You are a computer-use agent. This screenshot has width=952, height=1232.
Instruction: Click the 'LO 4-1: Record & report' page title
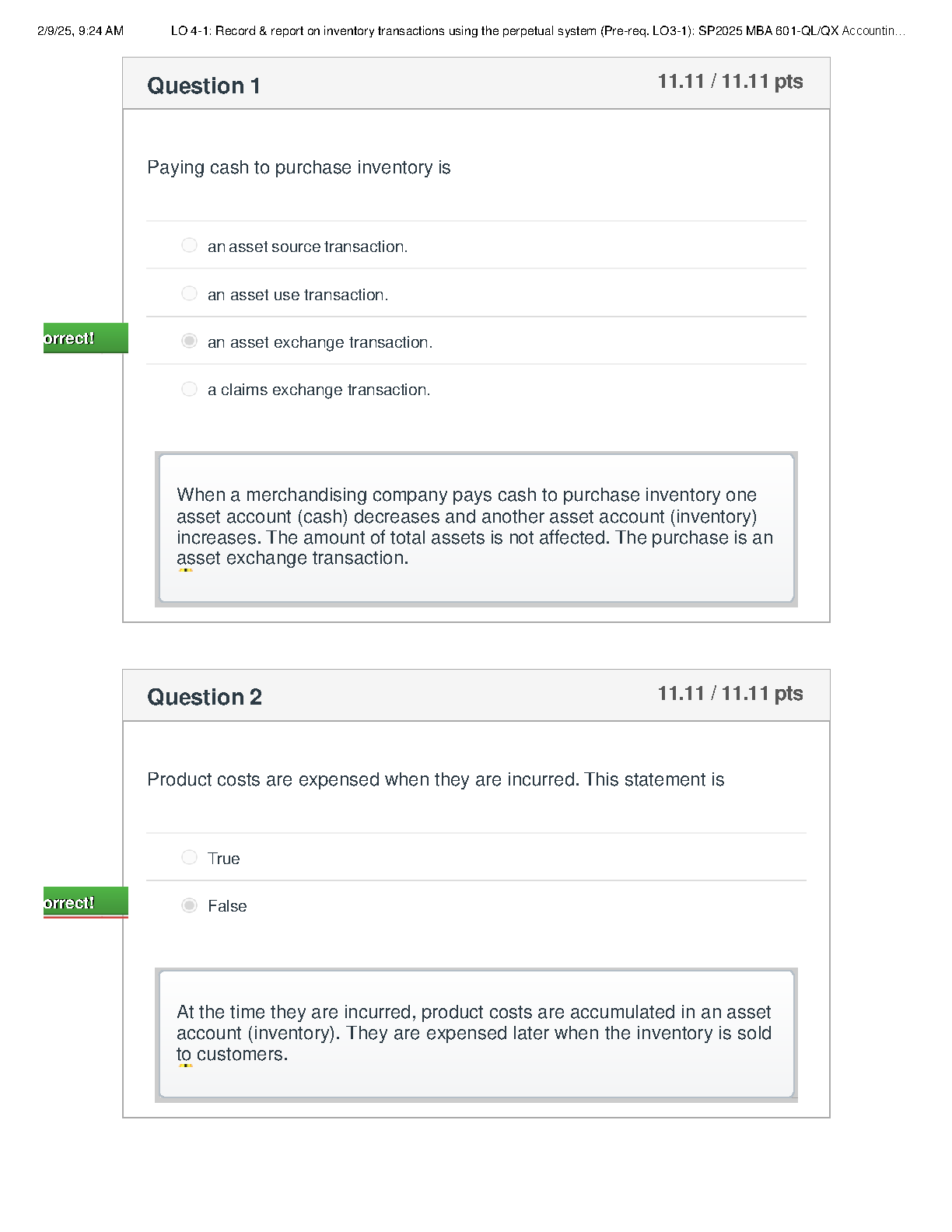pyautogui.click(x=537, y=31)
